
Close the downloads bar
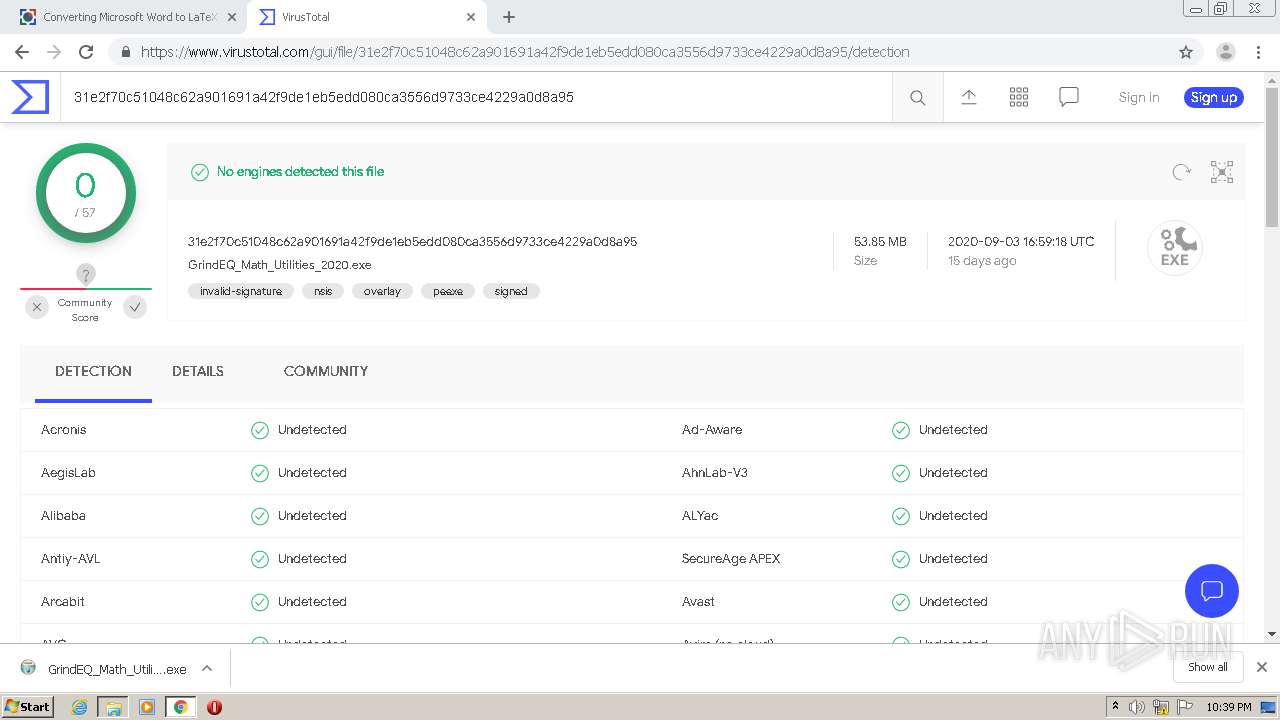pos(1262,667)
